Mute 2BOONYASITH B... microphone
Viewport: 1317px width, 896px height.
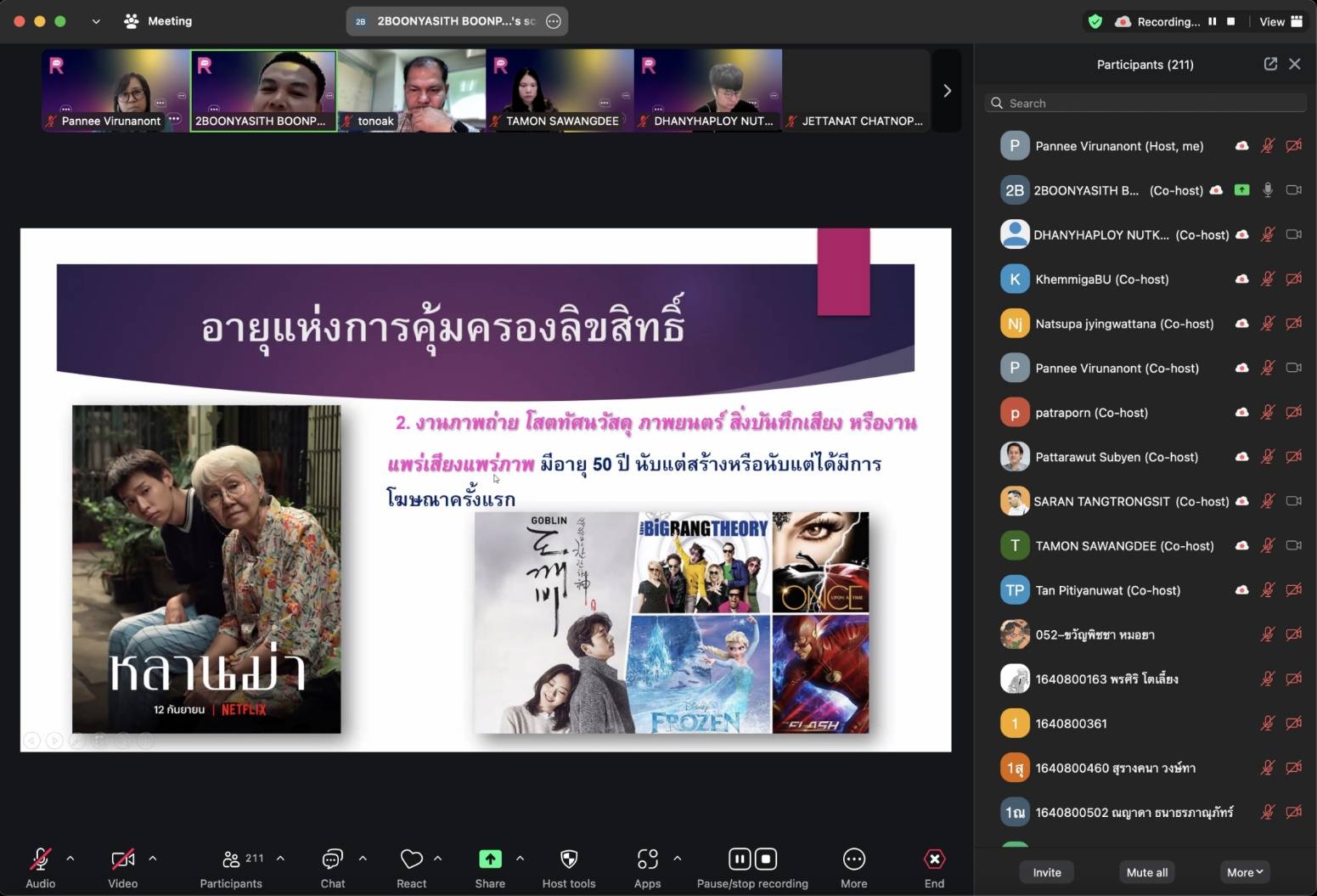tap(1268, 190)
